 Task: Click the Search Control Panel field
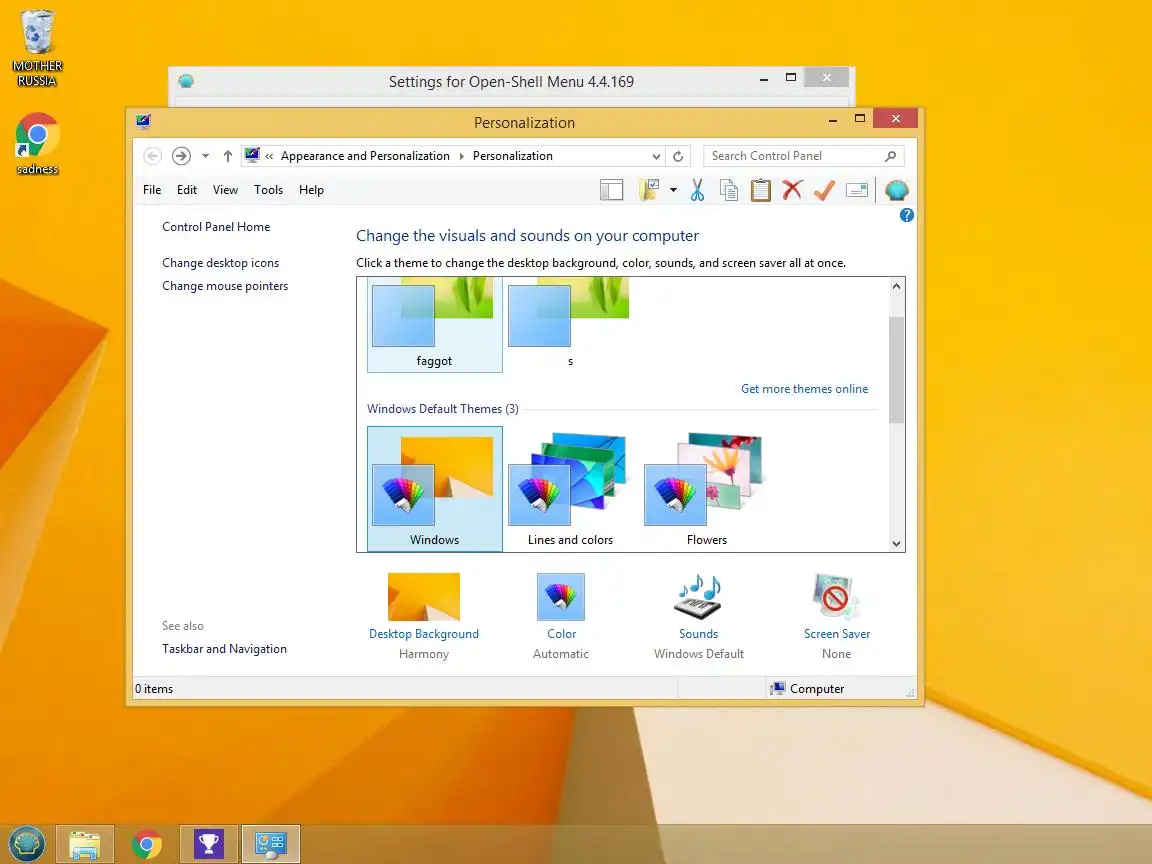(x=803, y=156)
